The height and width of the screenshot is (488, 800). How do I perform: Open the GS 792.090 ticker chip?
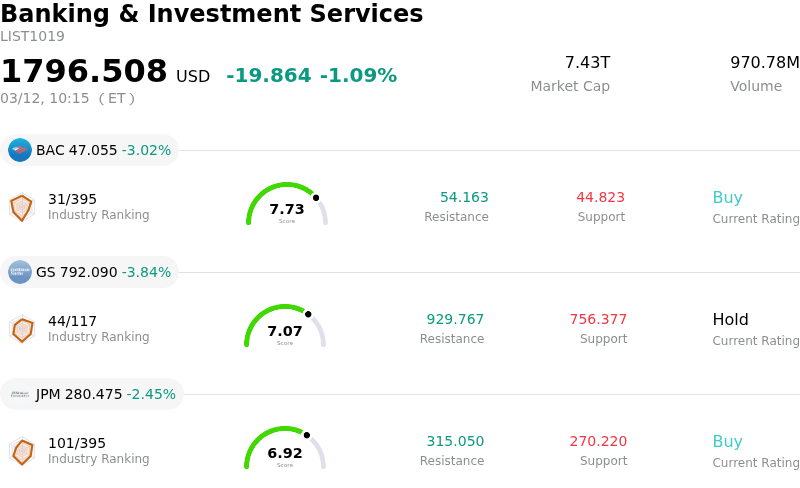(90, 272)
